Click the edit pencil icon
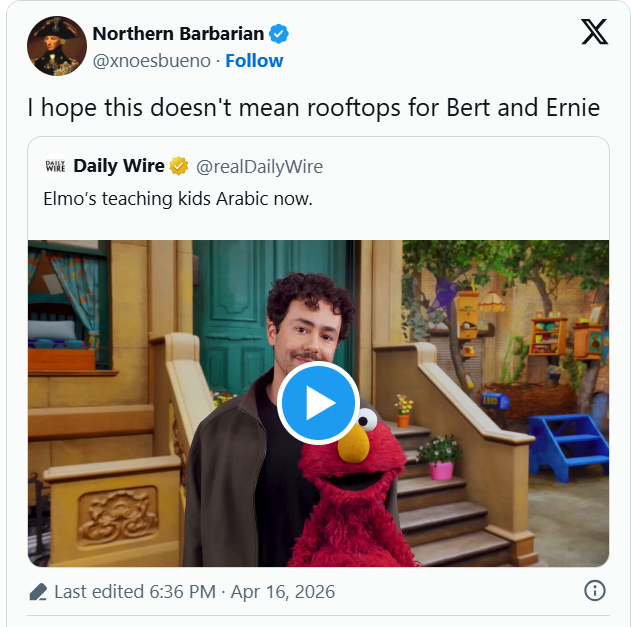This screenshot has width=631, height=627. click(x=38, y=592)
